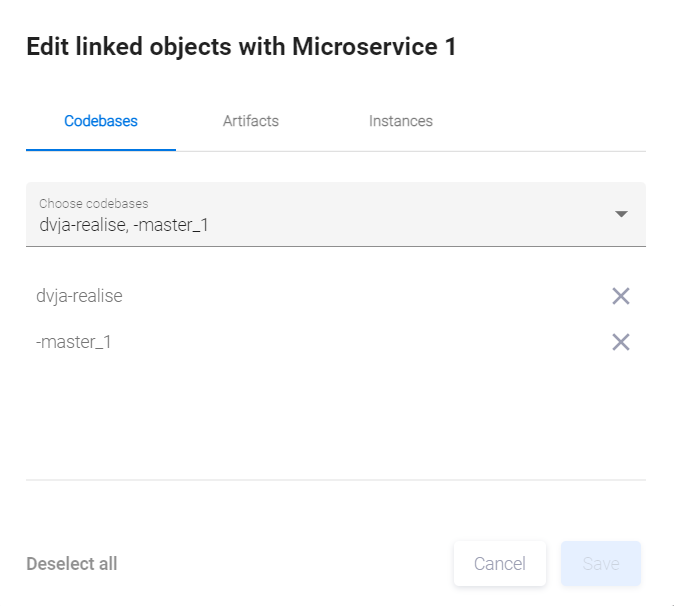
Task: Click the Save button
Action: tap(601, 564)
